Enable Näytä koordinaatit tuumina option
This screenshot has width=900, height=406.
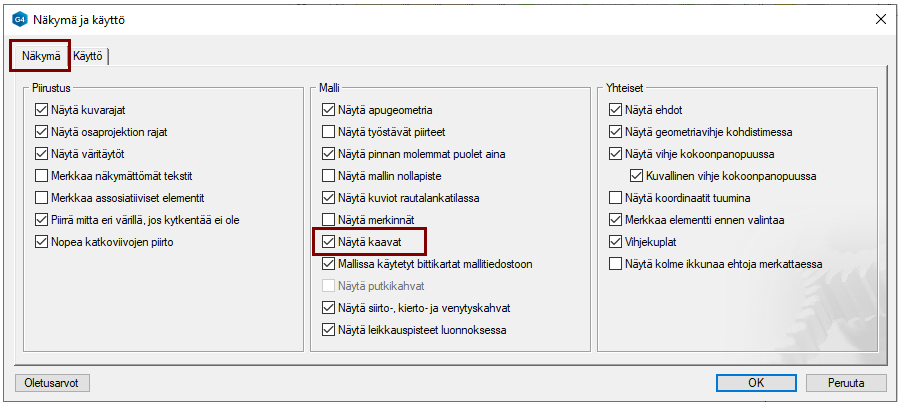coord(616,198)
